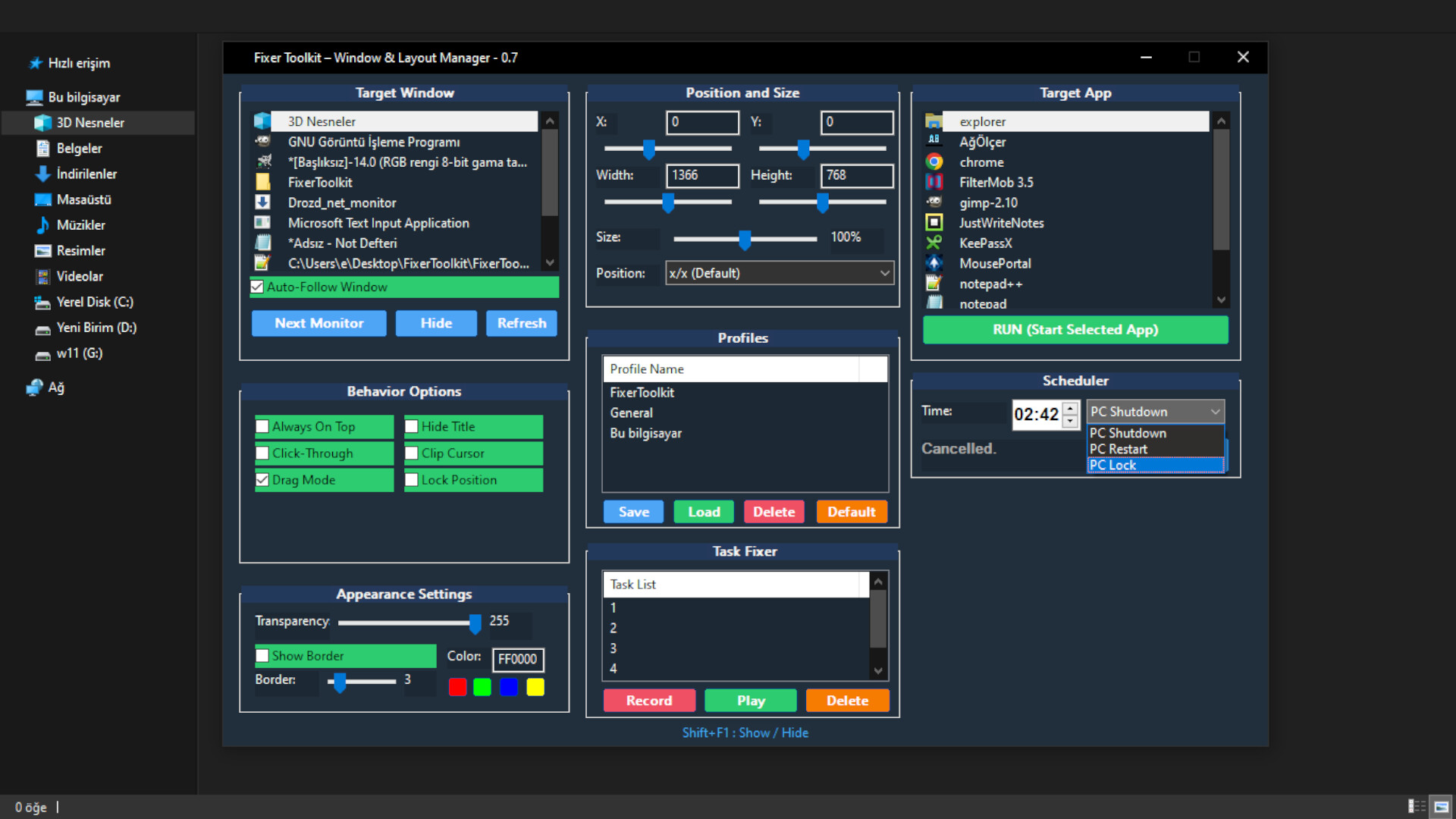This screenshot has width=1456, height=819.
Task: Select the gimp-2.10 icon in Target App
Action: click(934, 202)
